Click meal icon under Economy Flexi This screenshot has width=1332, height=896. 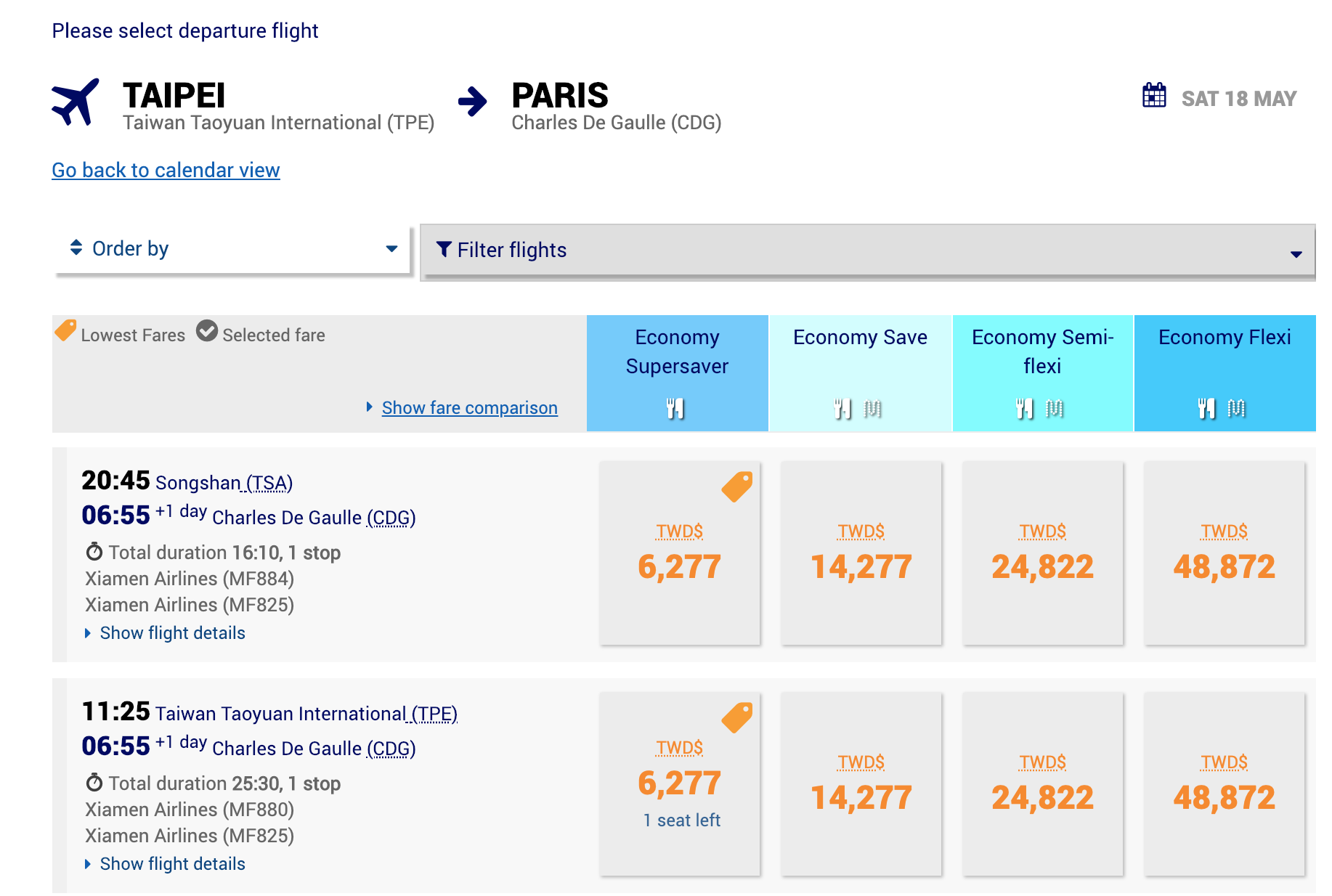(1206, 409)
